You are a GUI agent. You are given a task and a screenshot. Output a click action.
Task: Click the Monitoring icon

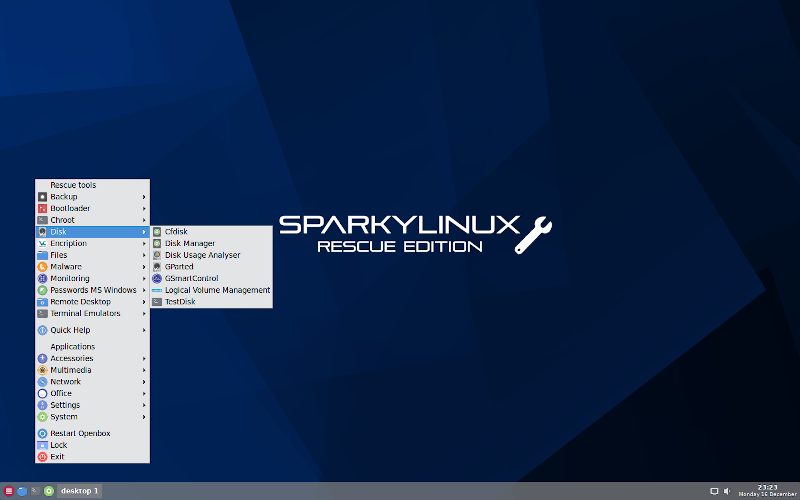pos(42,279)
